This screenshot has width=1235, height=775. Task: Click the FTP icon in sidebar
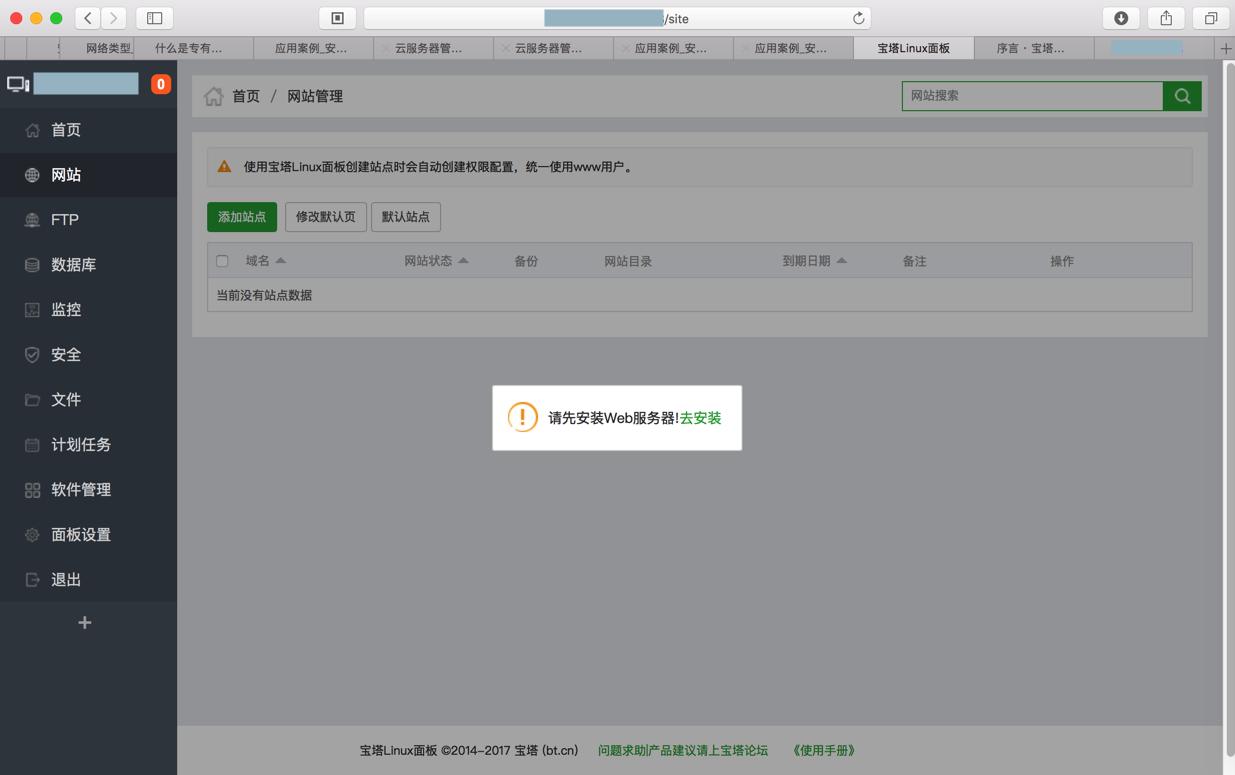coord(32,220)
